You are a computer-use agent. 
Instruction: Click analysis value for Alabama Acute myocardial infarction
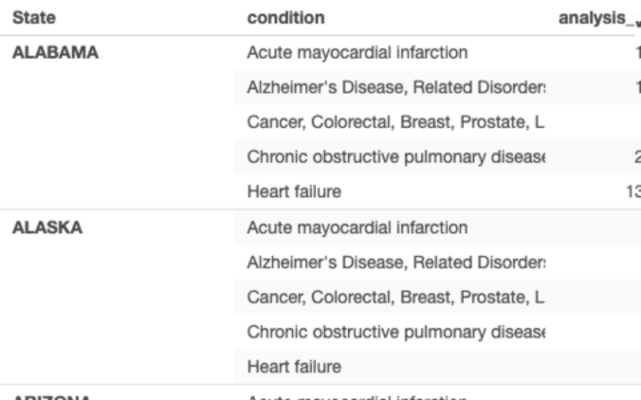636,53
